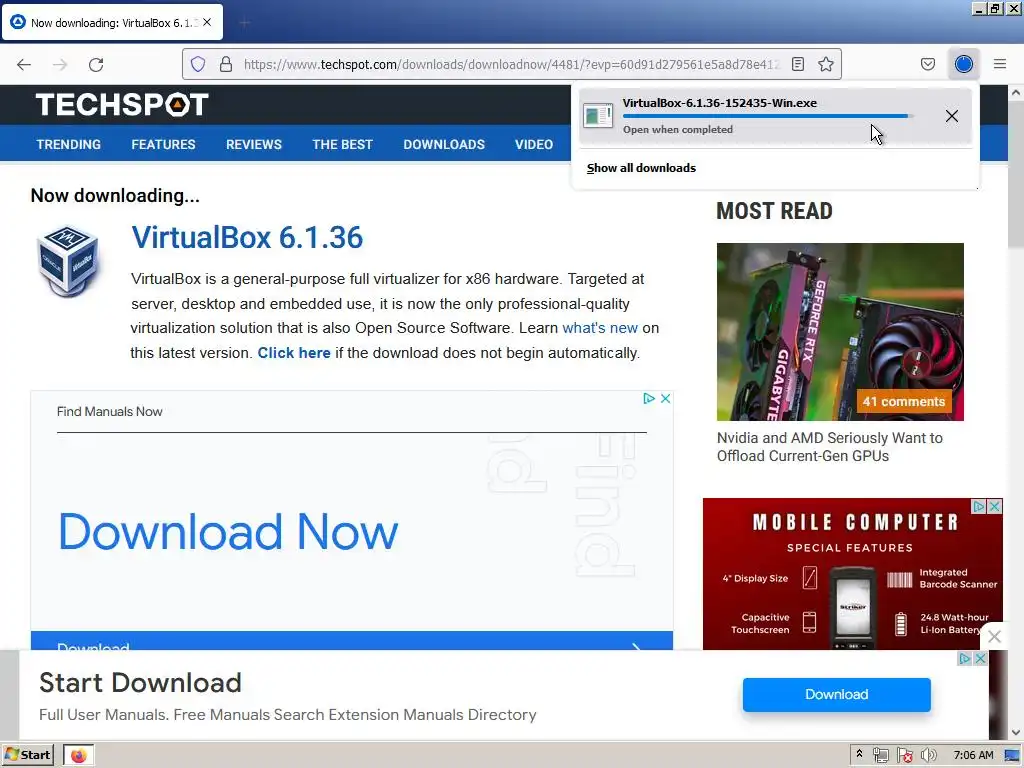
Task: Bookmark this page with the star
Action: tap(825, 64)
